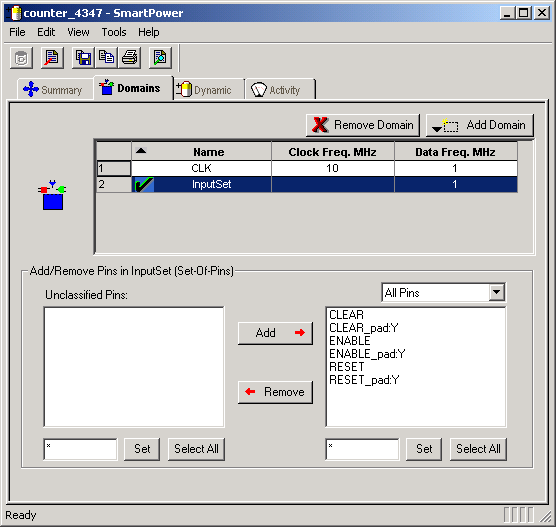The height and width of the screenshot is (527, 556).
Task: Open the File menu
Action: pos(17,32)
